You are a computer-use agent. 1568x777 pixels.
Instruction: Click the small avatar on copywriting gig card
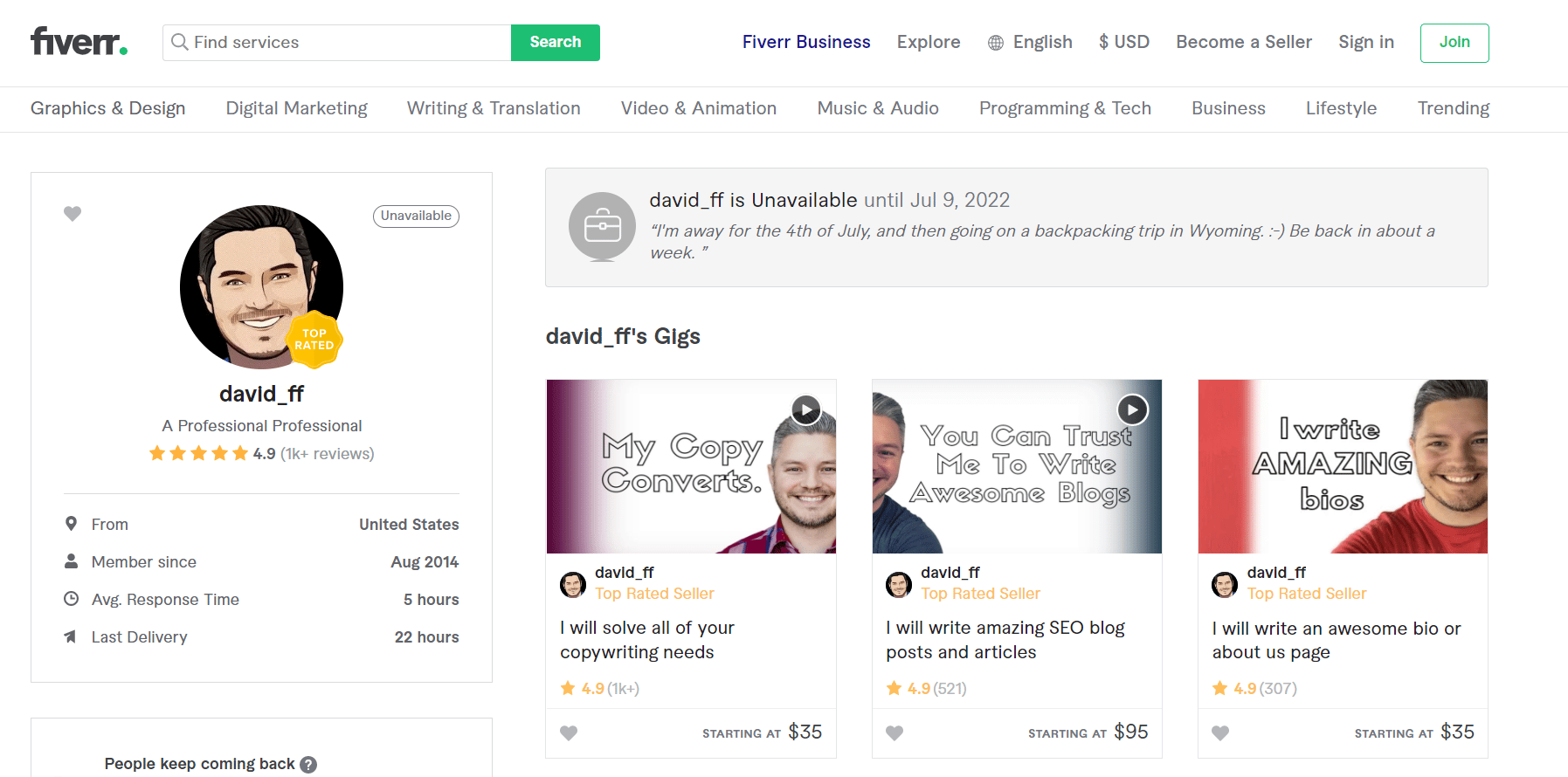click(573, 584)
